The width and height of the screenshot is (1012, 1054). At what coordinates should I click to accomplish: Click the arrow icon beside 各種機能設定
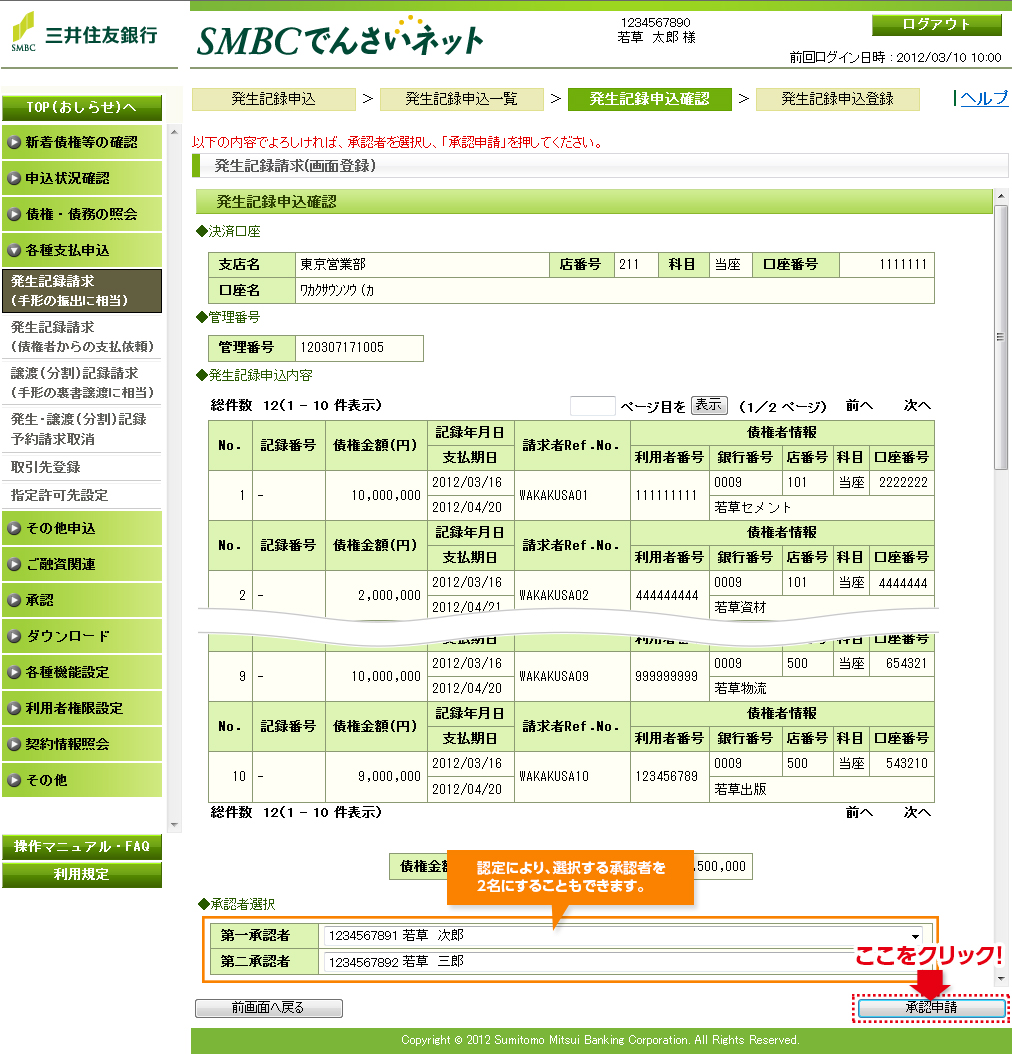click(x=14, y=672)
